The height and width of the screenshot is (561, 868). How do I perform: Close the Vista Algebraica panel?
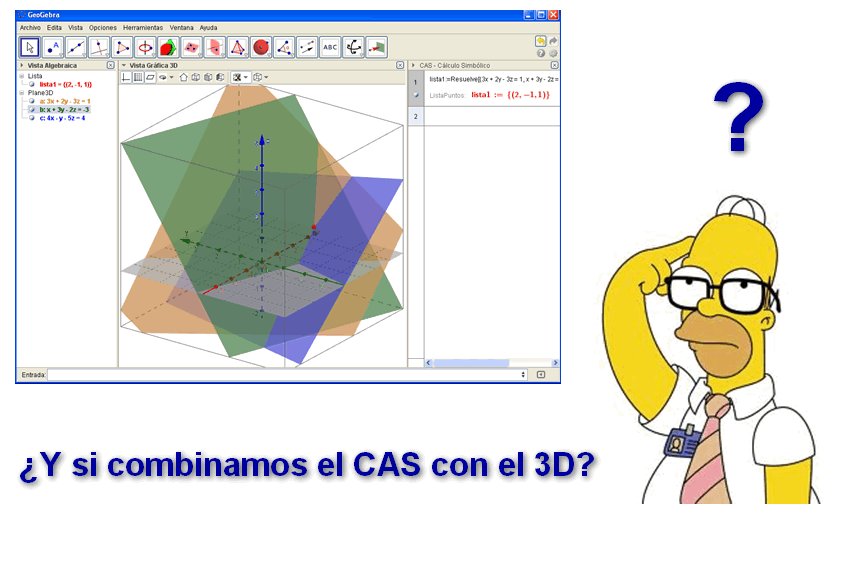pyautogui.click(x=110, y=65)
